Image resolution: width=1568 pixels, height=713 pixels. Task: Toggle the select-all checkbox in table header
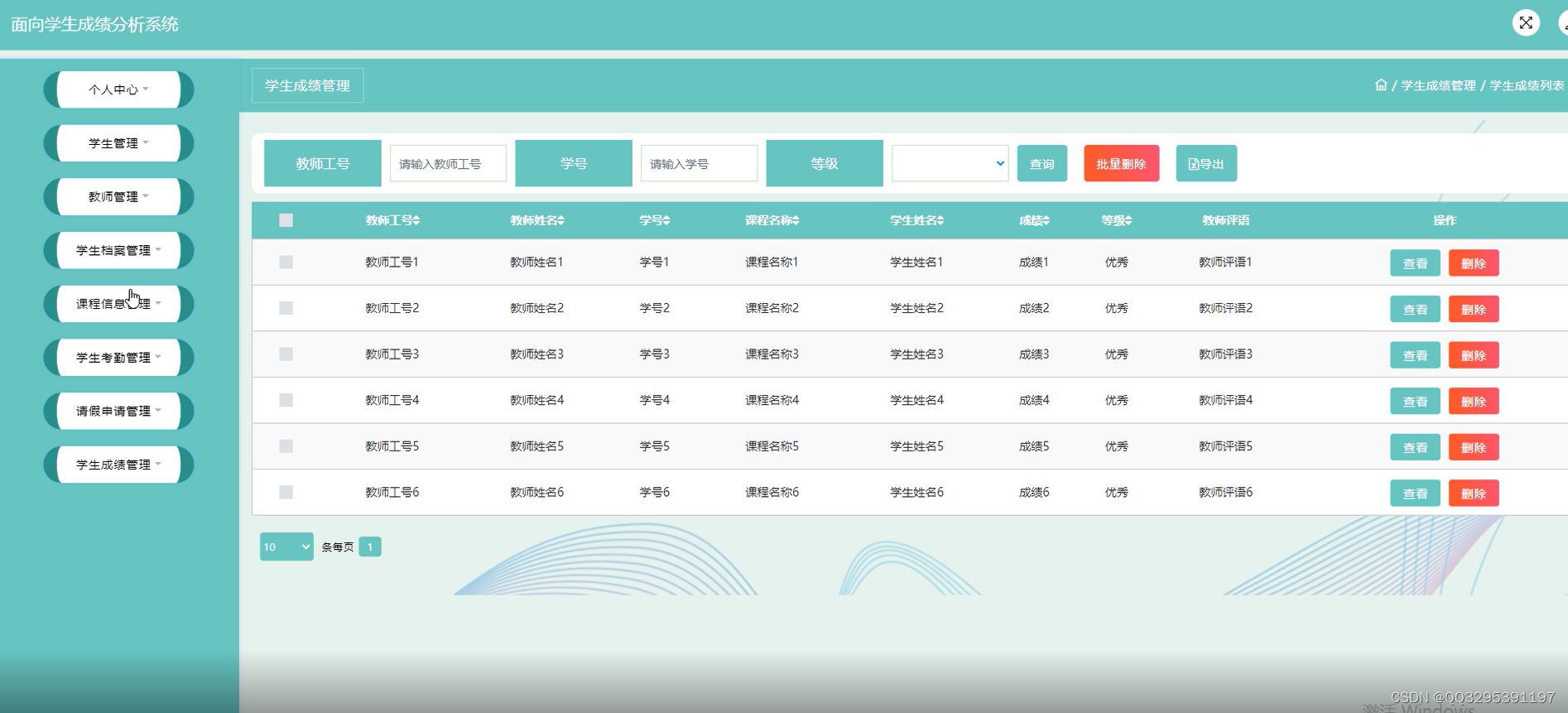point(286,220)
